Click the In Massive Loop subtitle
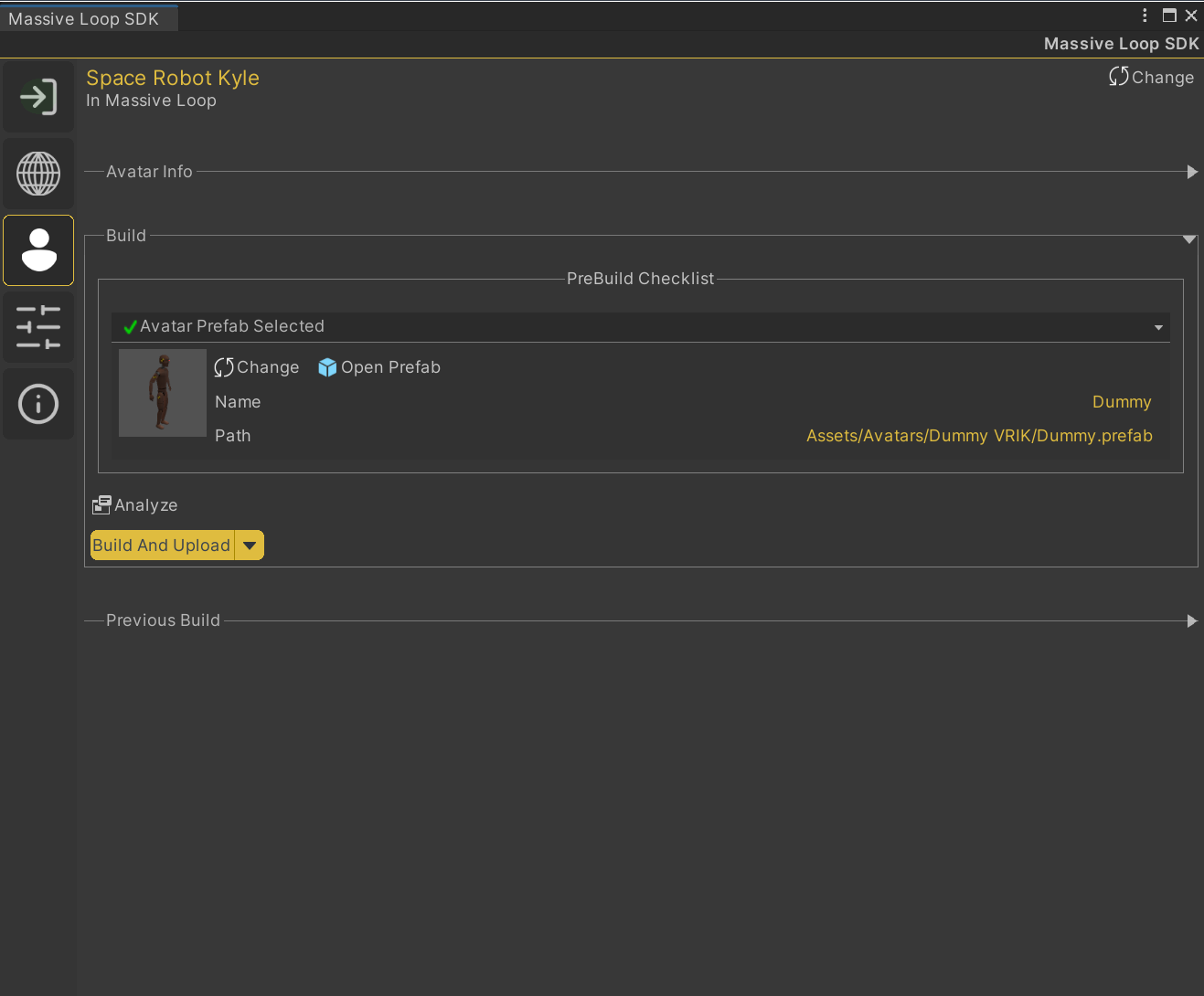 pos(151,101)
